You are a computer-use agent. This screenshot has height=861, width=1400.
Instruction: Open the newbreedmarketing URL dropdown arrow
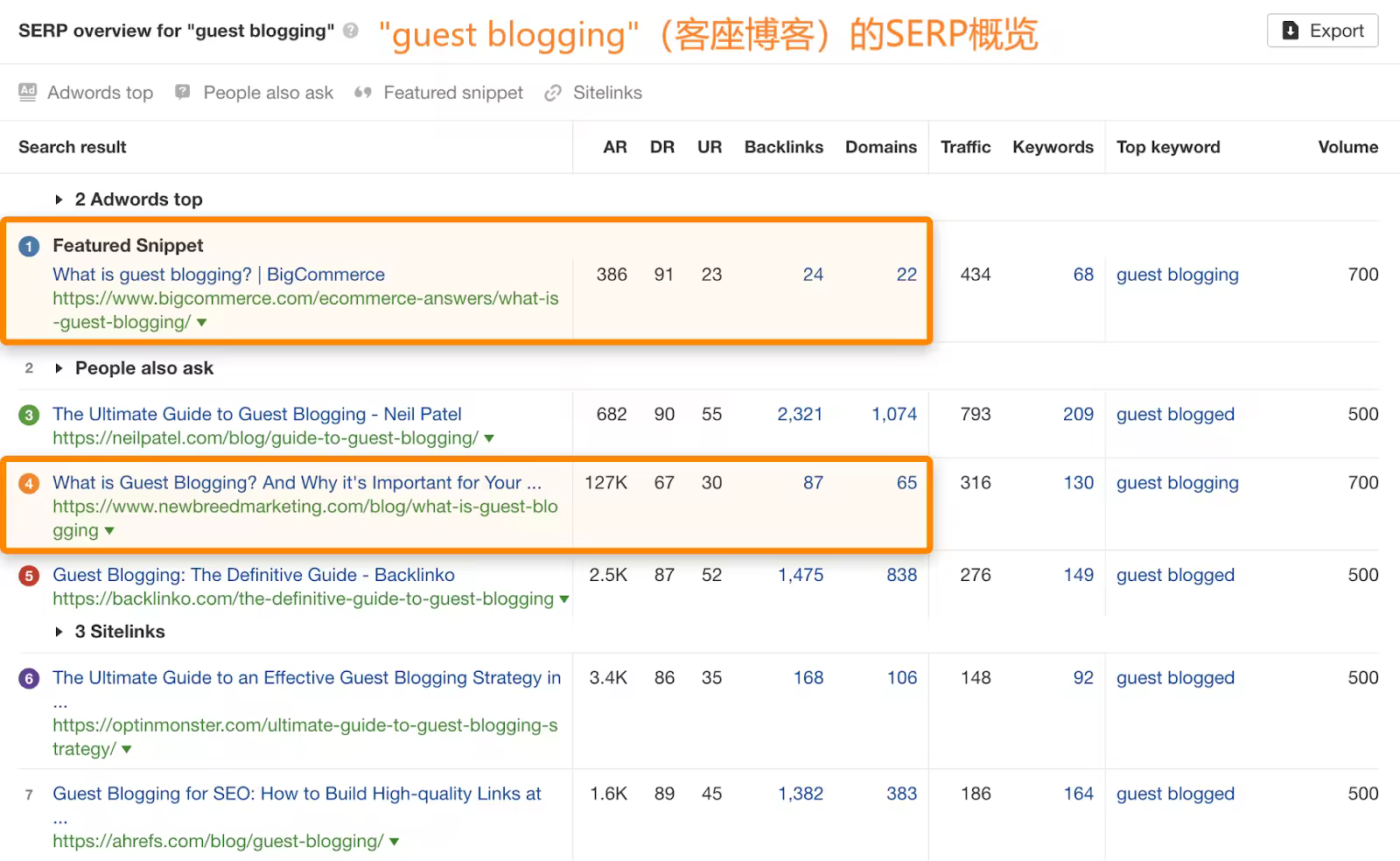point(109,531)
